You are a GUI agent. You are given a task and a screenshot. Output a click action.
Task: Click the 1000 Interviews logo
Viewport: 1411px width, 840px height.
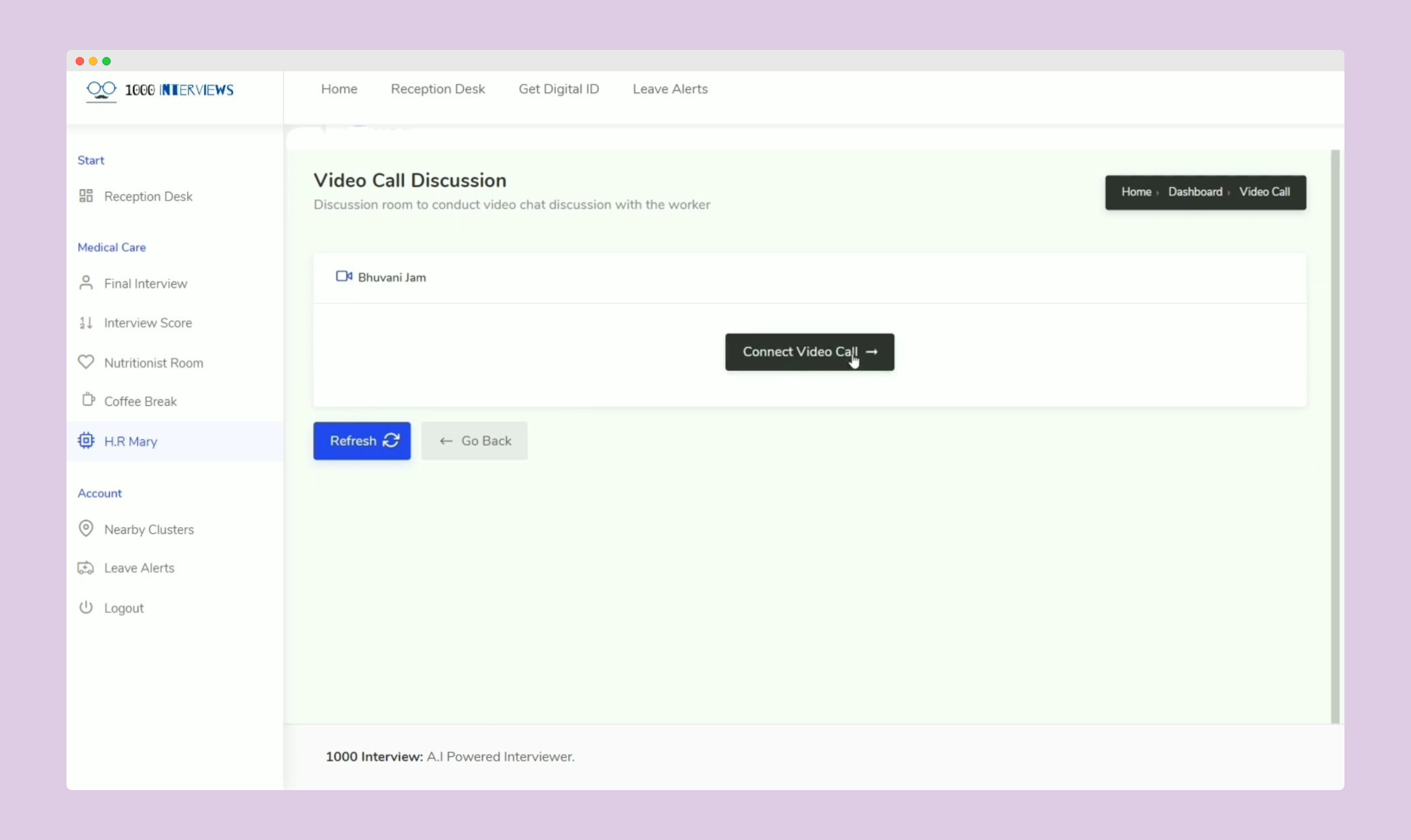[160, 90]
